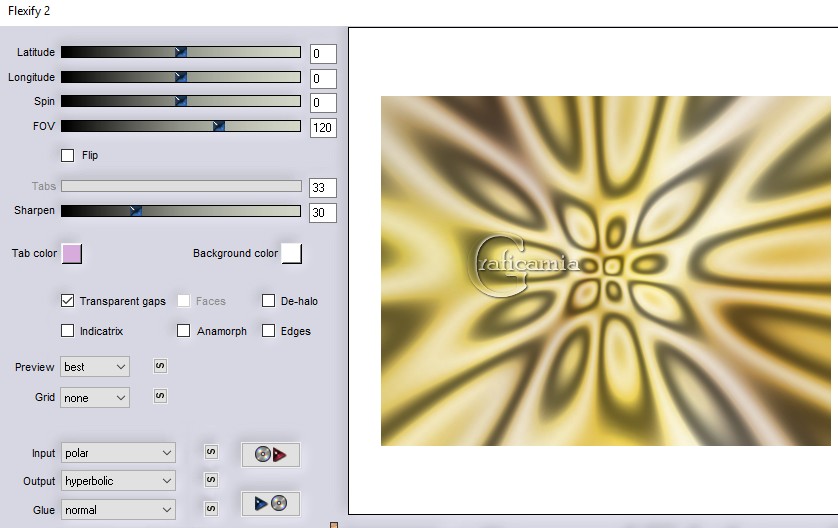
Task: Open the Input dropdown showing polar
Action: pyautogui.click(x=118, y=453)
